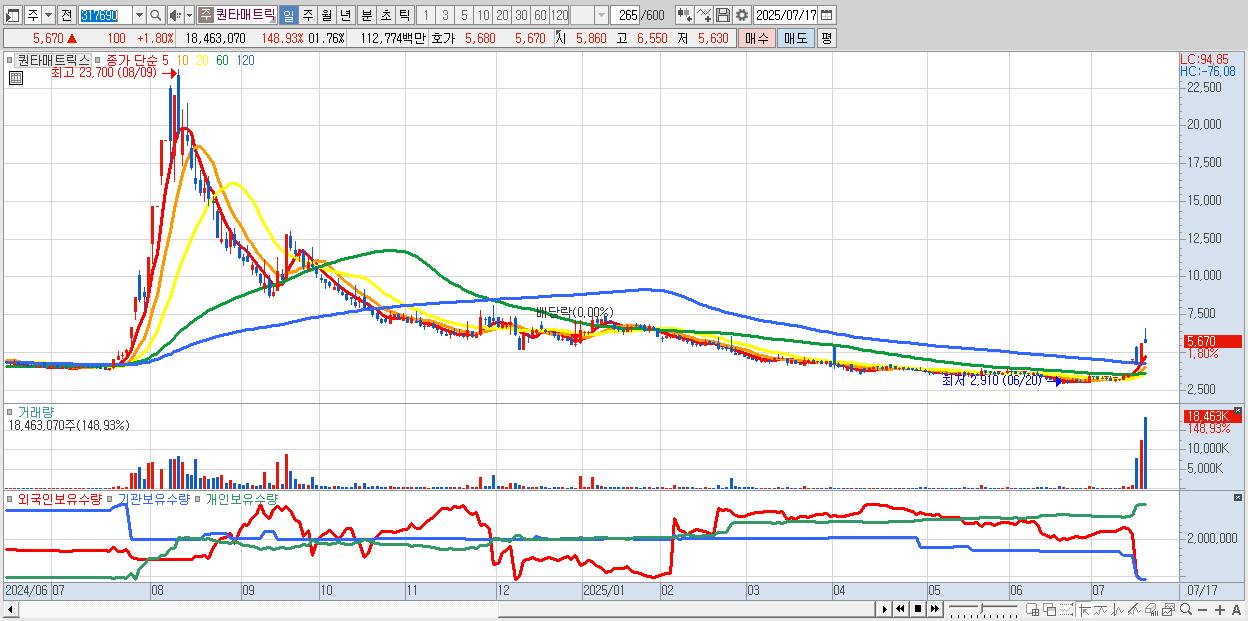Screen dimensions: 1248x621
Task: Click the 평 button
Action: 826,38
